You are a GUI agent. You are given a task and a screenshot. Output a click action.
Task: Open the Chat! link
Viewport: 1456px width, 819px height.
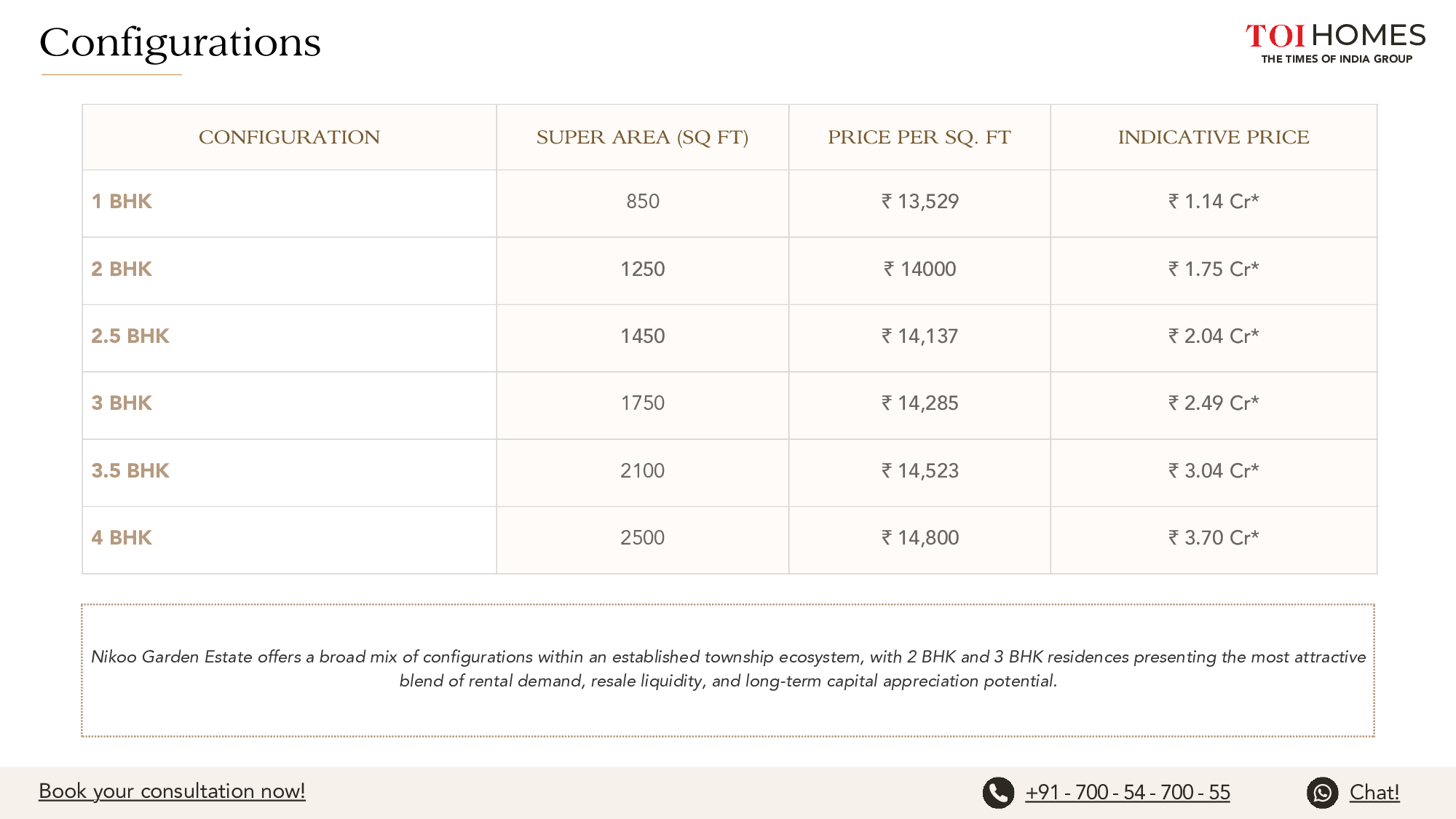(1374, 792)
